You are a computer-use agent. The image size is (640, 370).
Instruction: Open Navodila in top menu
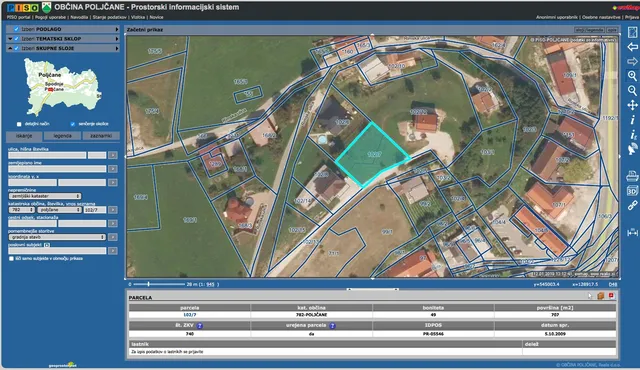[x=79, y=17]
